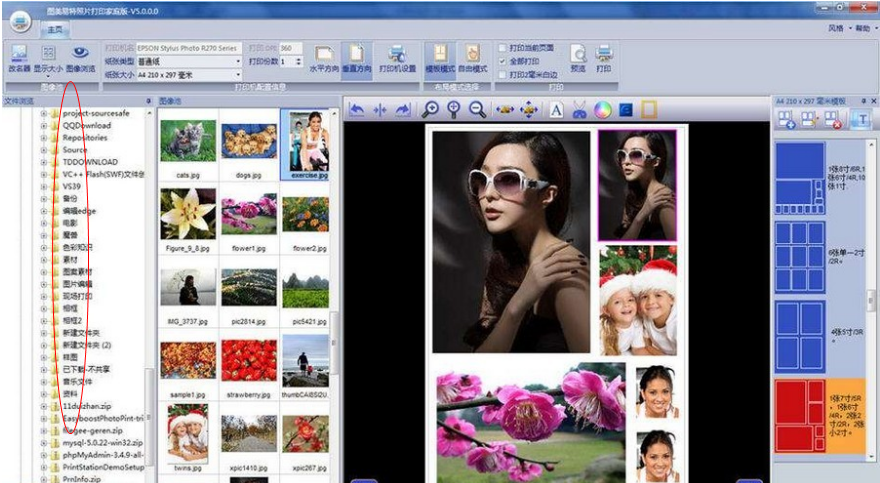Open the color wheel picker icon
The image size is (880, 483).
pos(602,110)
